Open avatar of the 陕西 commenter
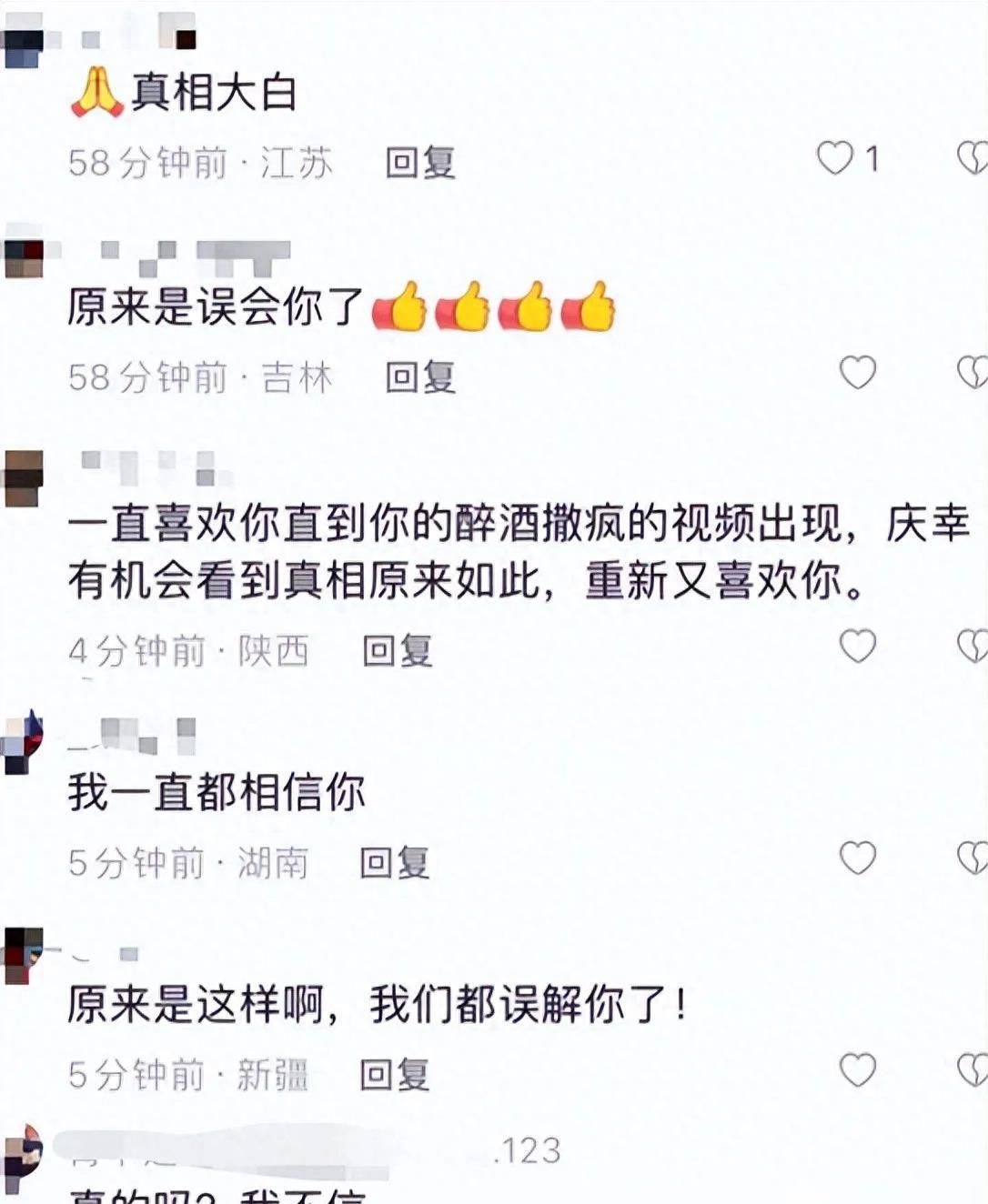Image resolution: width=988 pixels, height=1204 pixels. pos(23,477)
